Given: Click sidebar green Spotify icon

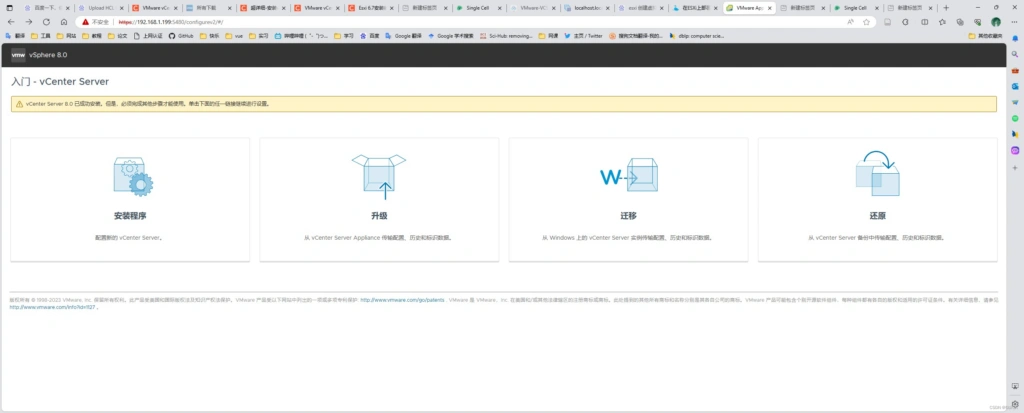Looking at the screenshot, I should pos(1015,118).
